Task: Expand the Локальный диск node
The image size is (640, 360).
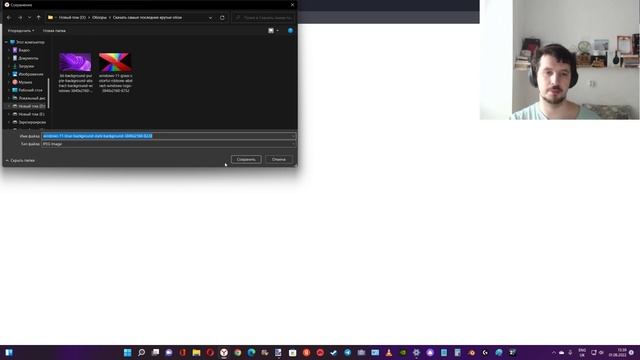Action: click(x=9, y=98)
